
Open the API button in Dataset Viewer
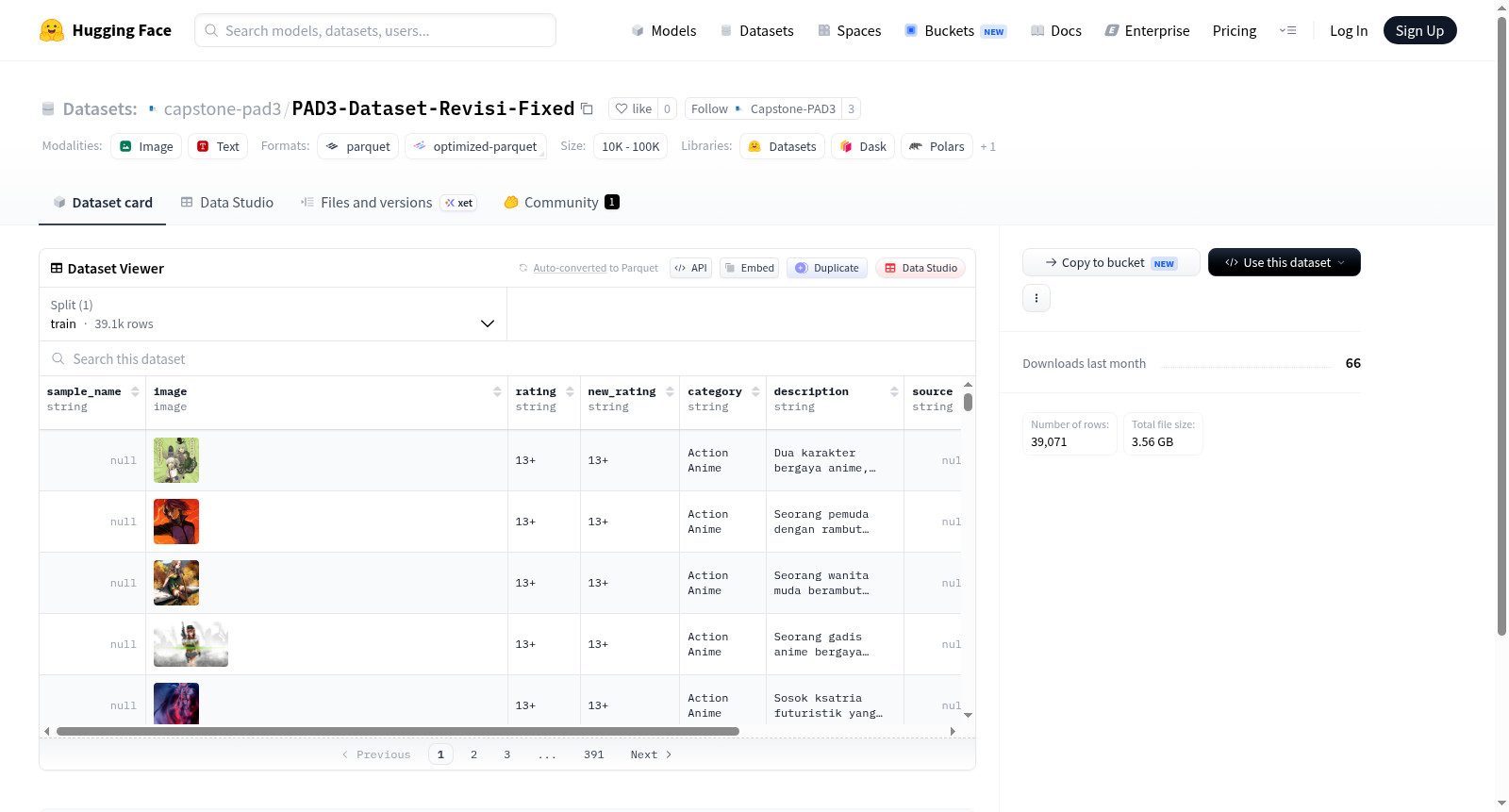(x=690, y=268)
